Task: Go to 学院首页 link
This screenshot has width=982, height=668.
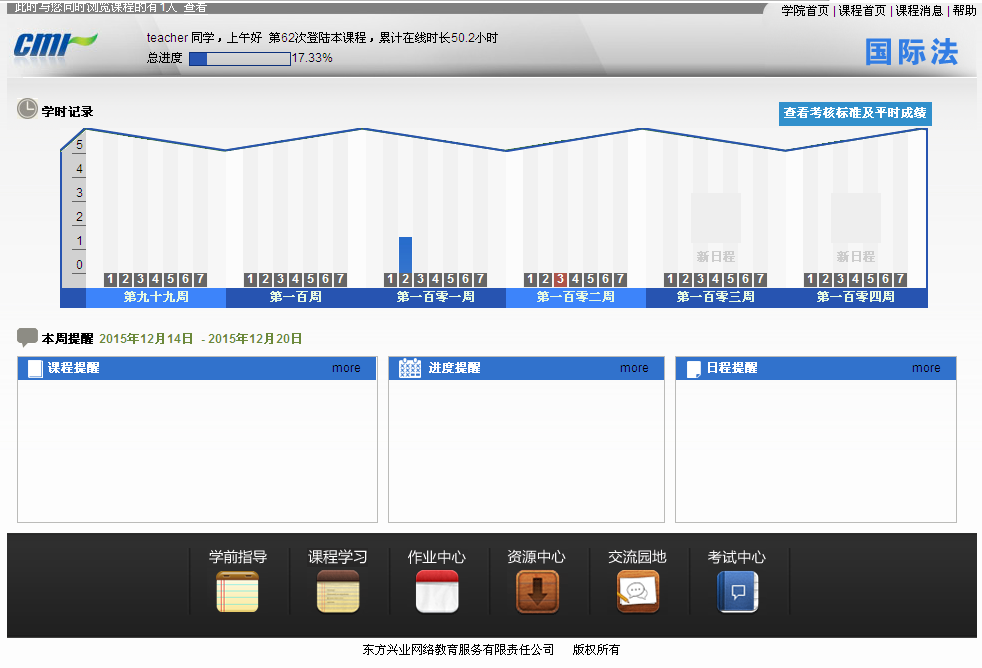Action: pyautogui.click(x=805, y=10)
